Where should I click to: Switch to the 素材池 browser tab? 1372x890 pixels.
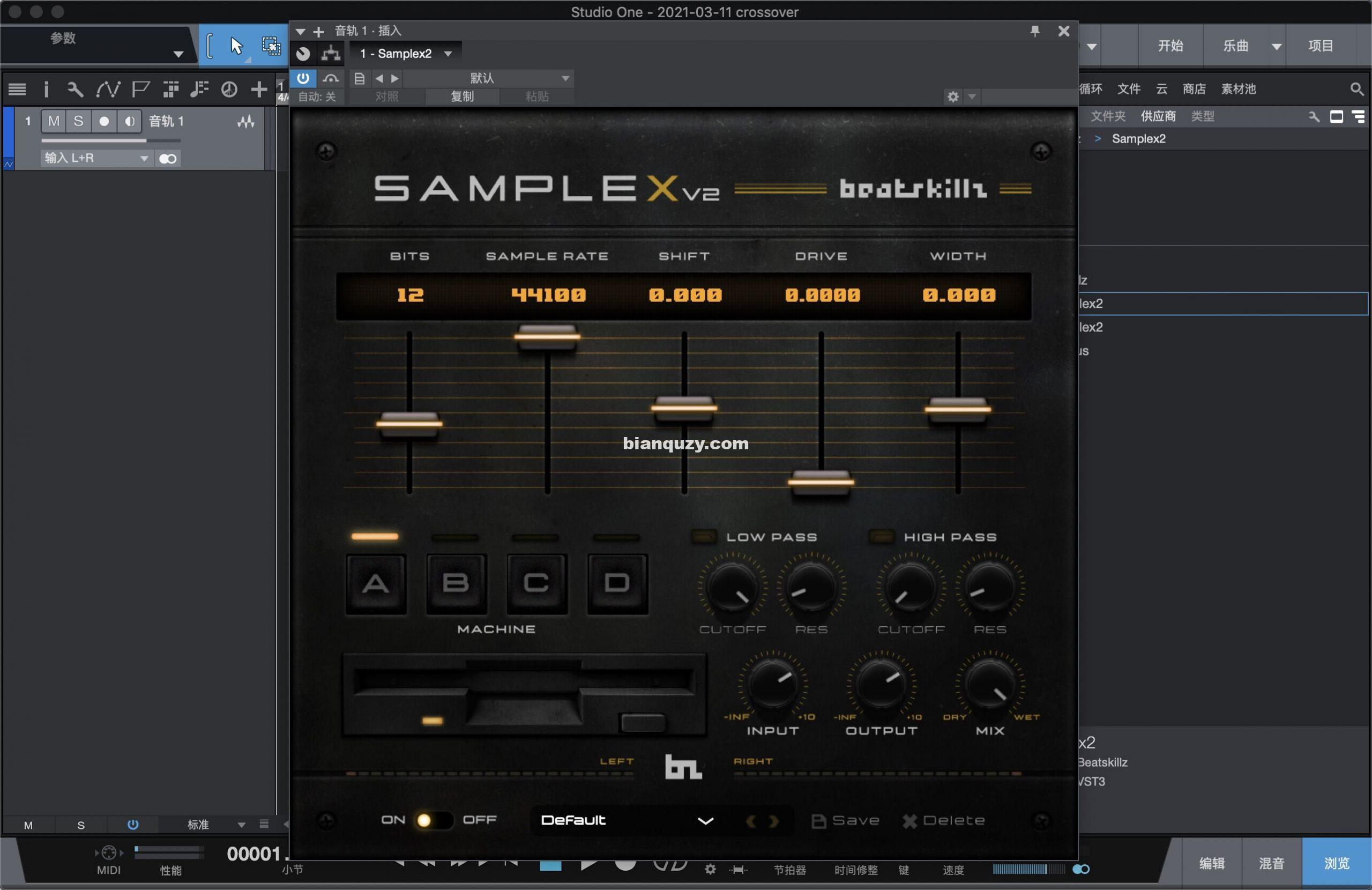1238,89
